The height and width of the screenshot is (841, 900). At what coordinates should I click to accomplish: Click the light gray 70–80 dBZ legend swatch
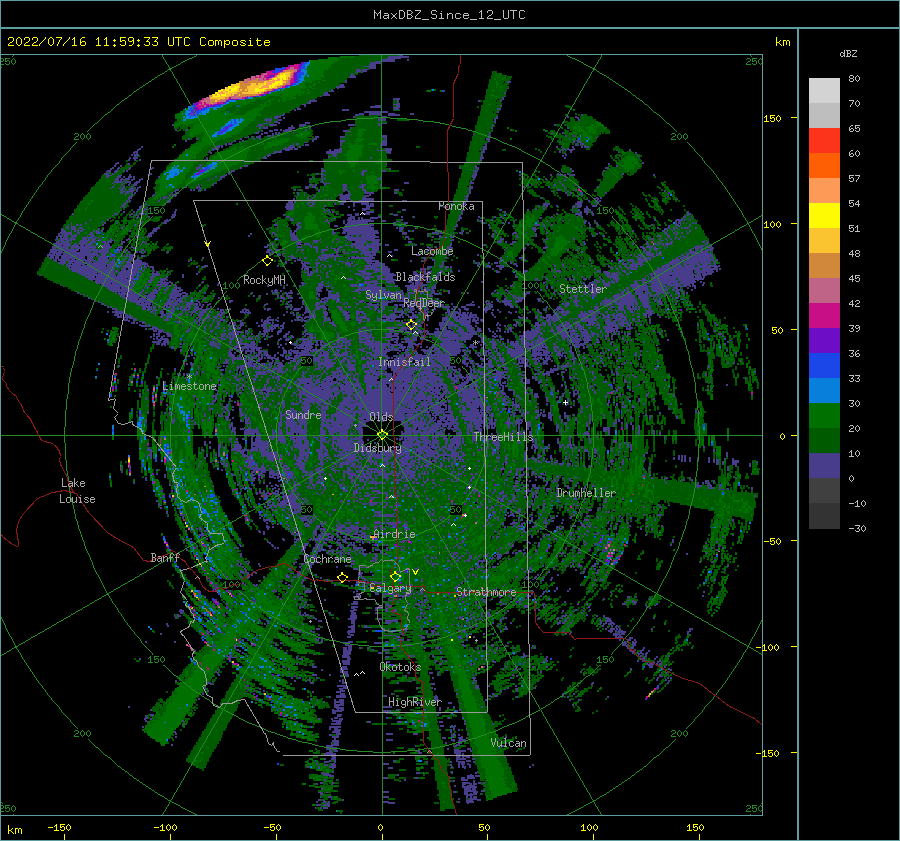(824, 91)
